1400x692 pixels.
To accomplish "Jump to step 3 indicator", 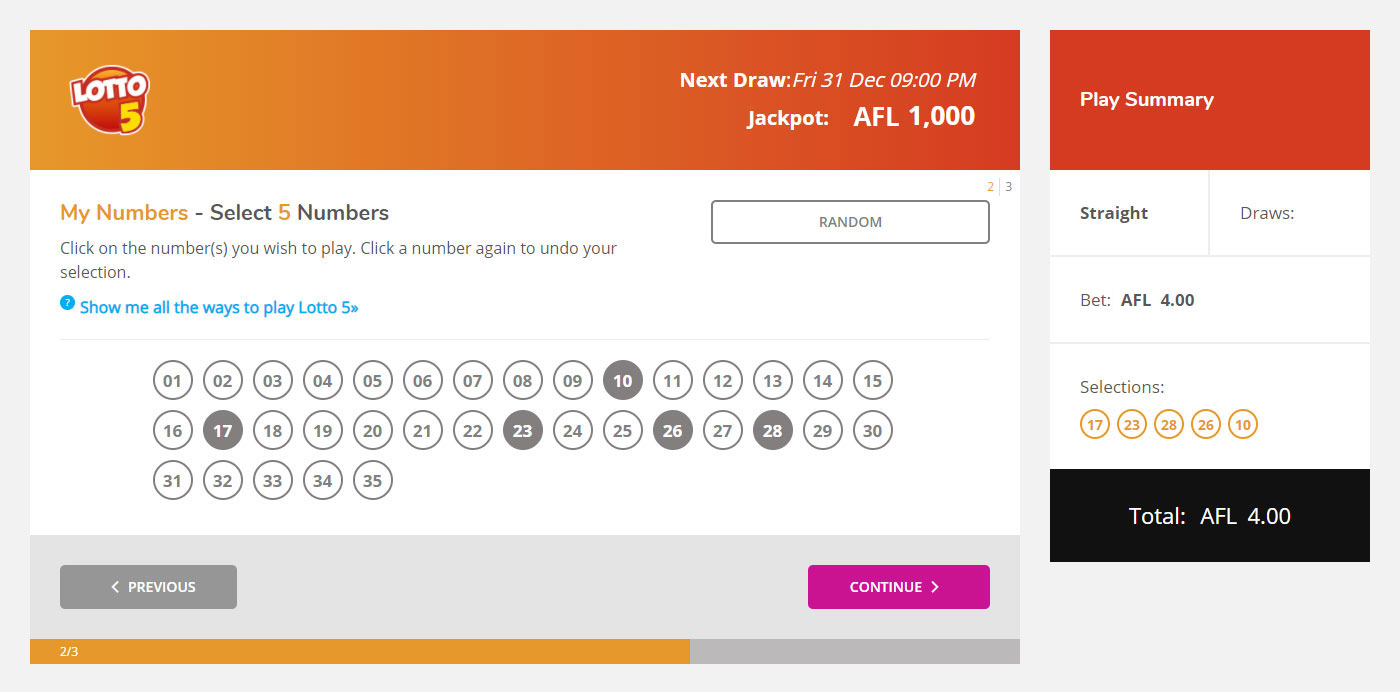I will tap(1009, 186).
